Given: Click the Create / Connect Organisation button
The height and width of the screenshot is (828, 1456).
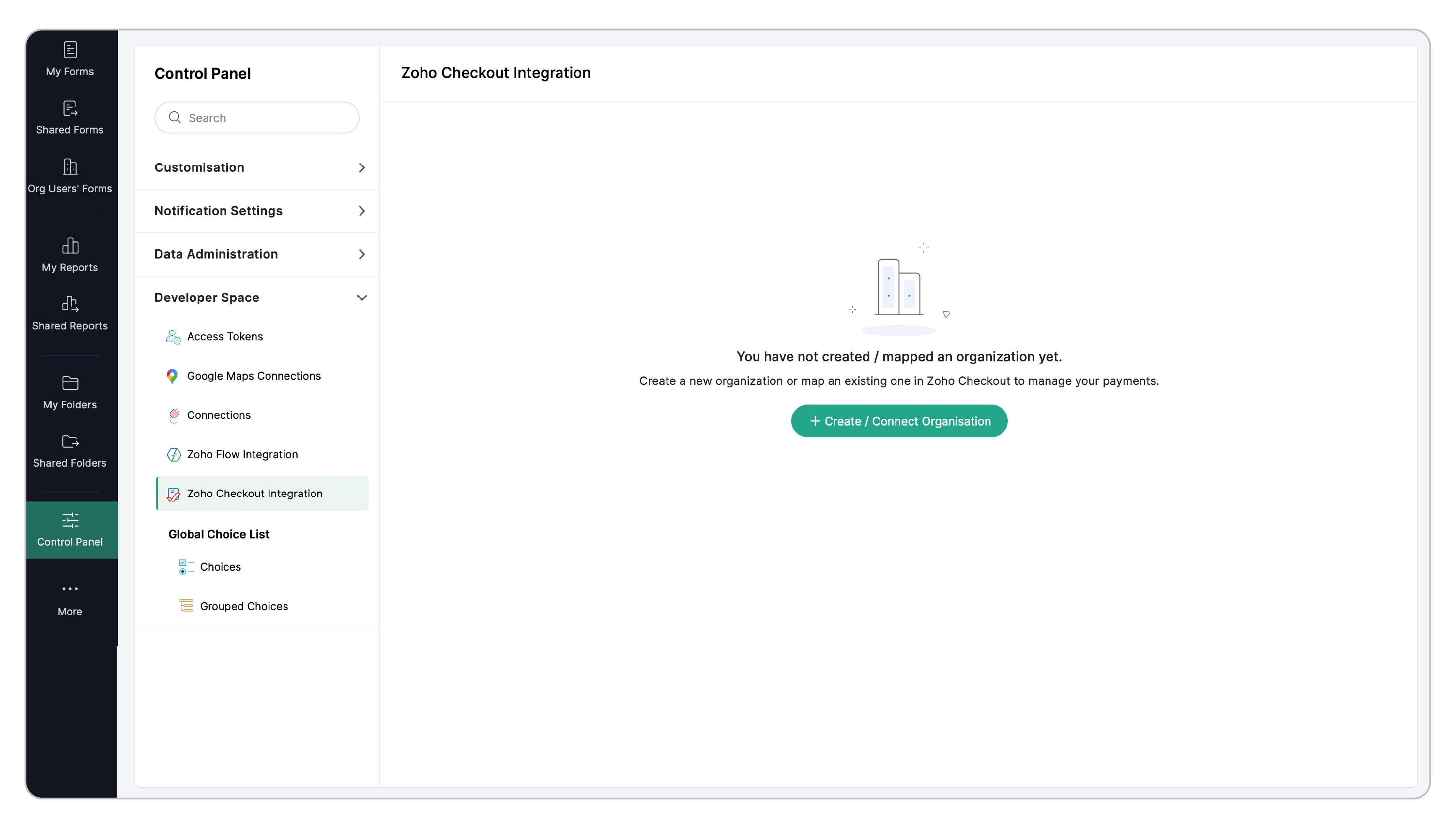Looking at the screenshot, I should [x=899, y=421].
